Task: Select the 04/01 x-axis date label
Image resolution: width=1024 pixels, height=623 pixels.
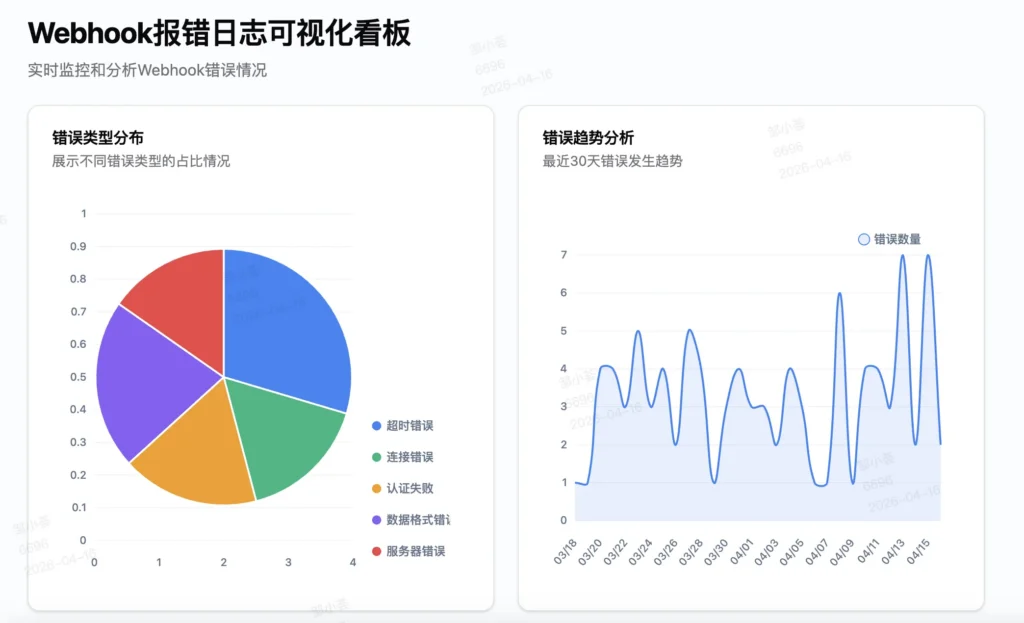Action: click(741, 552)
